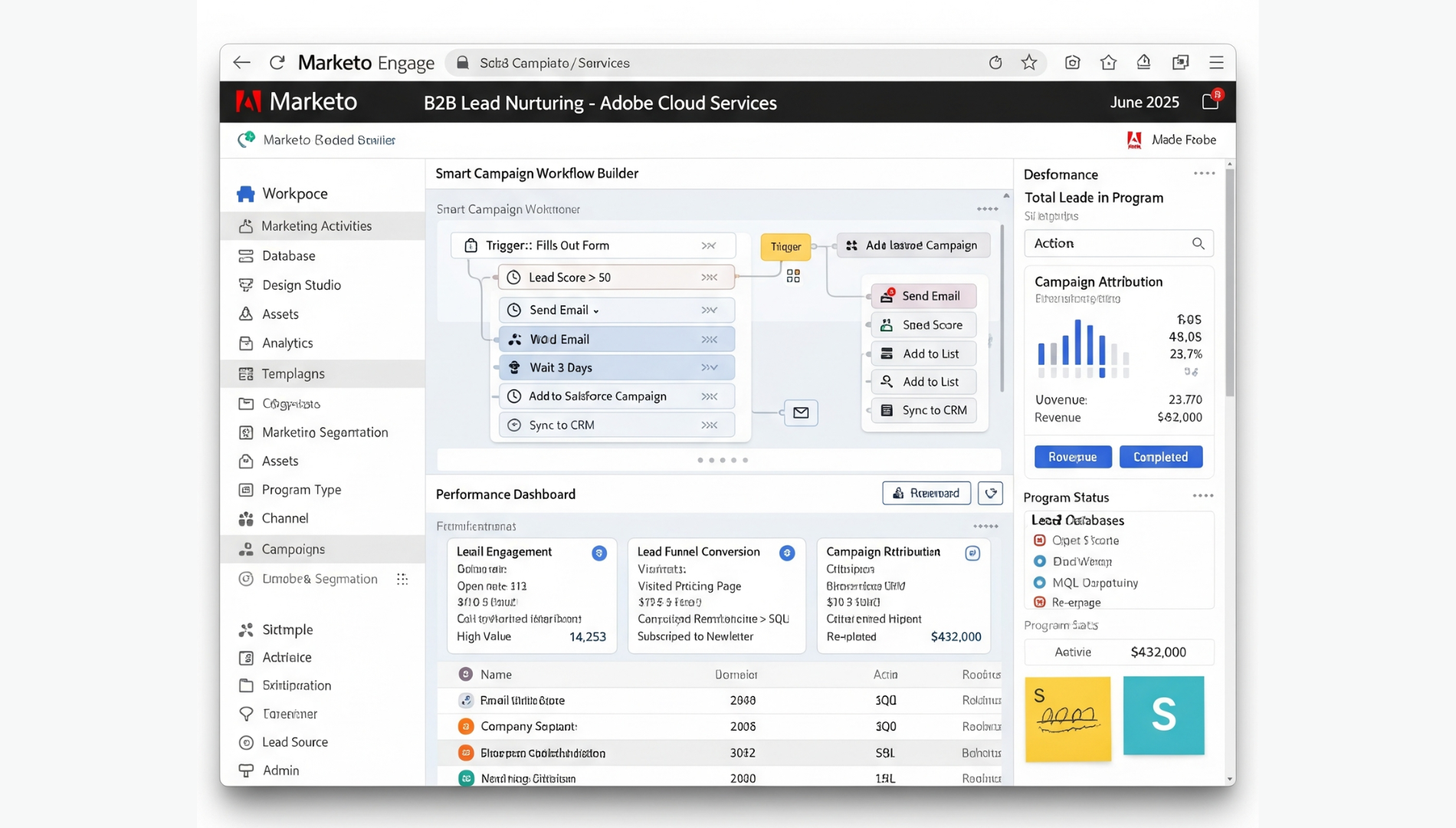Select the Dod Wernp radio option
Viewport: 1456px width, 828px height.
[x=1040, y=562]
